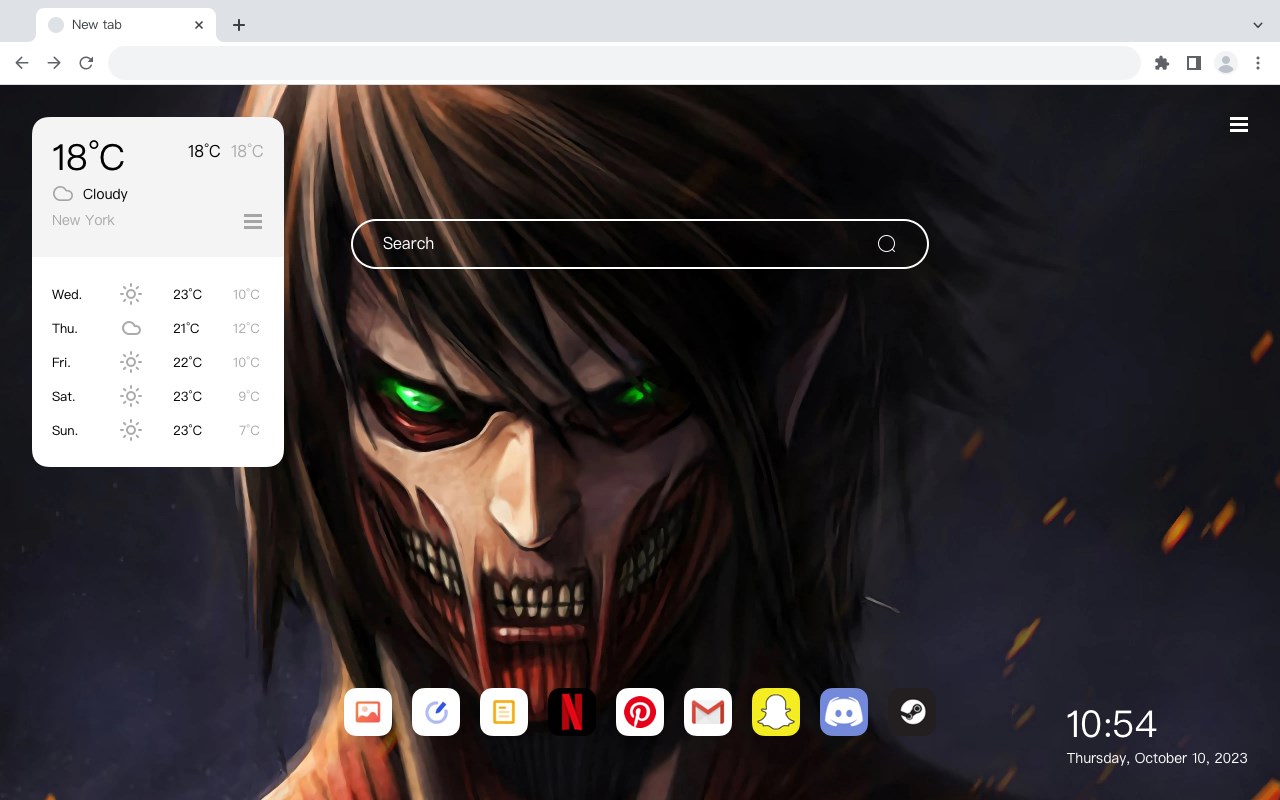Screen dimensions: 1280x800
Task: Select the Sat. forecast row label
Action: [64, 396]
